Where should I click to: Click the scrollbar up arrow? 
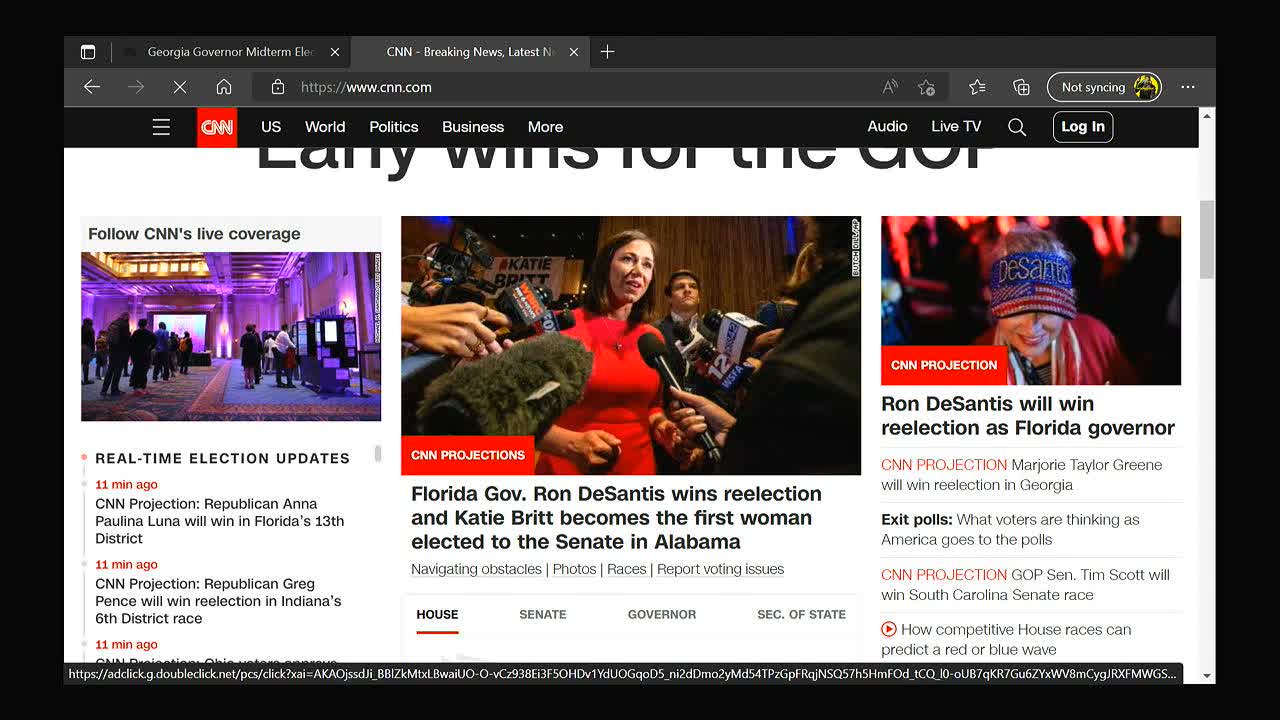[x=1207, y=115]
